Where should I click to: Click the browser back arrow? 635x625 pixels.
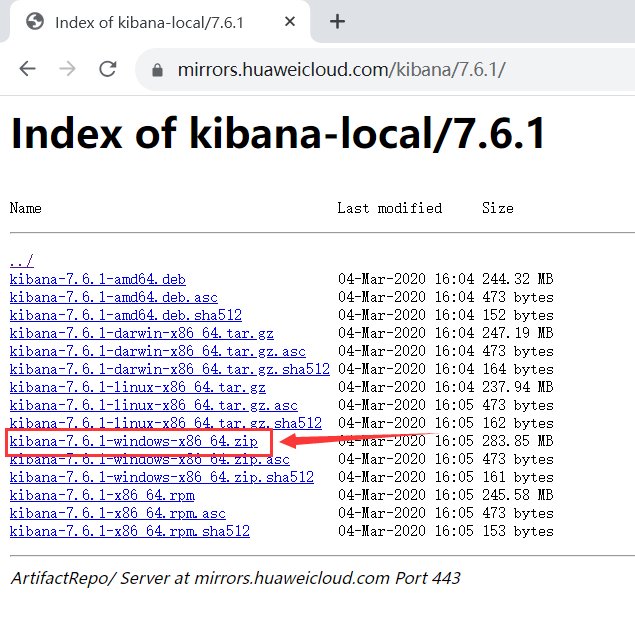tap(28, 69)
